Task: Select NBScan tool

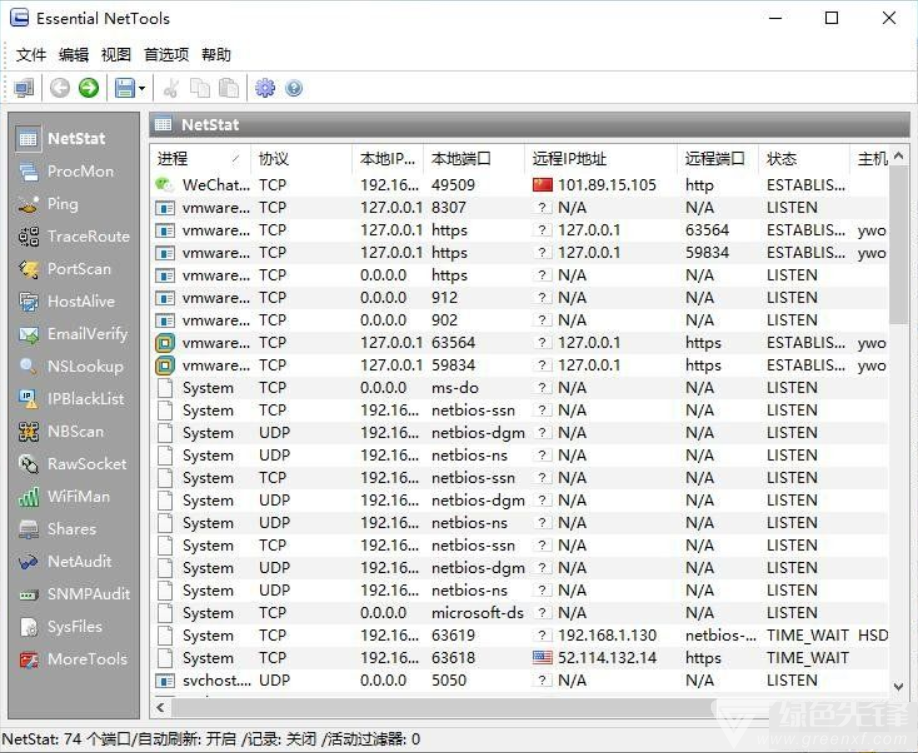Action: 61,432
